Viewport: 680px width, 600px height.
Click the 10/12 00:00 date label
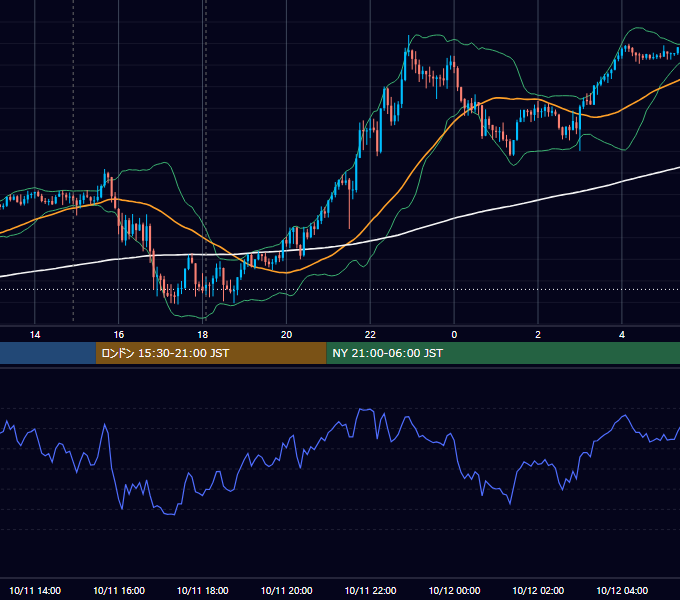454,590
